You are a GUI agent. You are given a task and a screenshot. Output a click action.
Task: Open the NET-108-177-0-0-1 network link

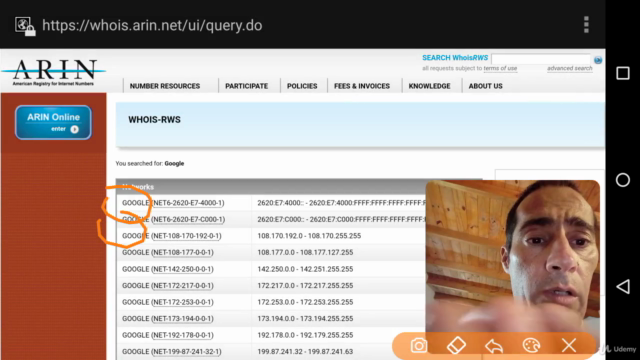pyautogui.click(x=182, y=253)
